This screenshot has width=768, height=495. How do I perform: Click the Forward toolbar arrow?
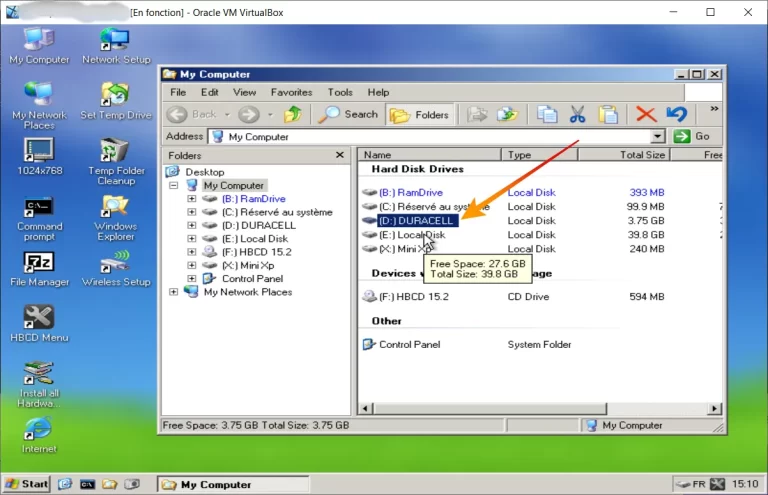(249, 115)
